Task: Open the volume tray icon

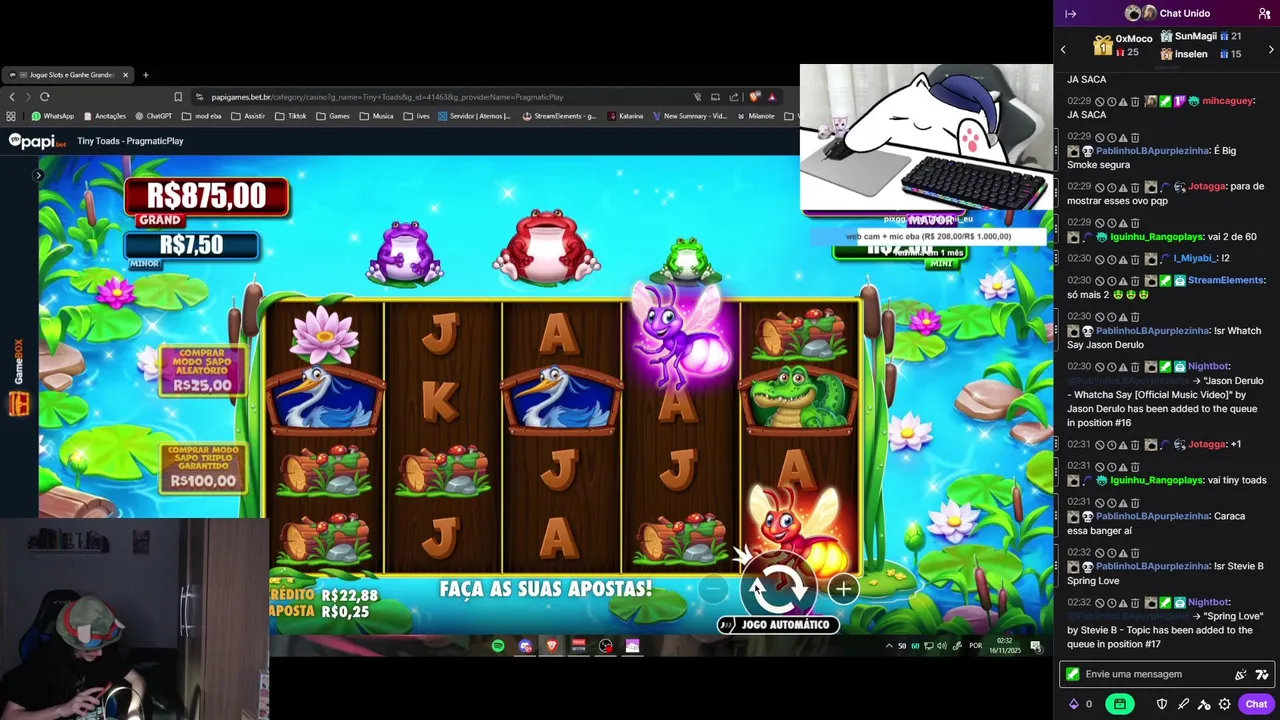Action: (942, 646)
